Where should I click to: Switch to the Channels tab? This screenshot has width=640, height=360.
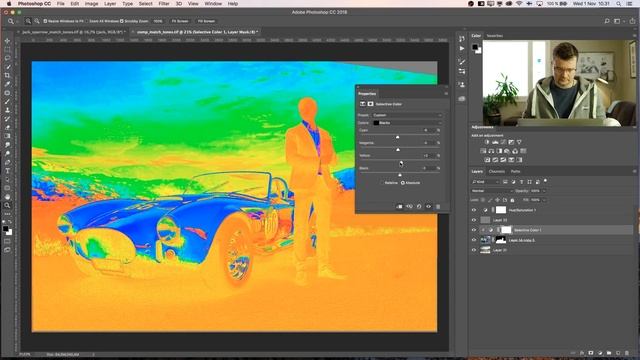497,171
